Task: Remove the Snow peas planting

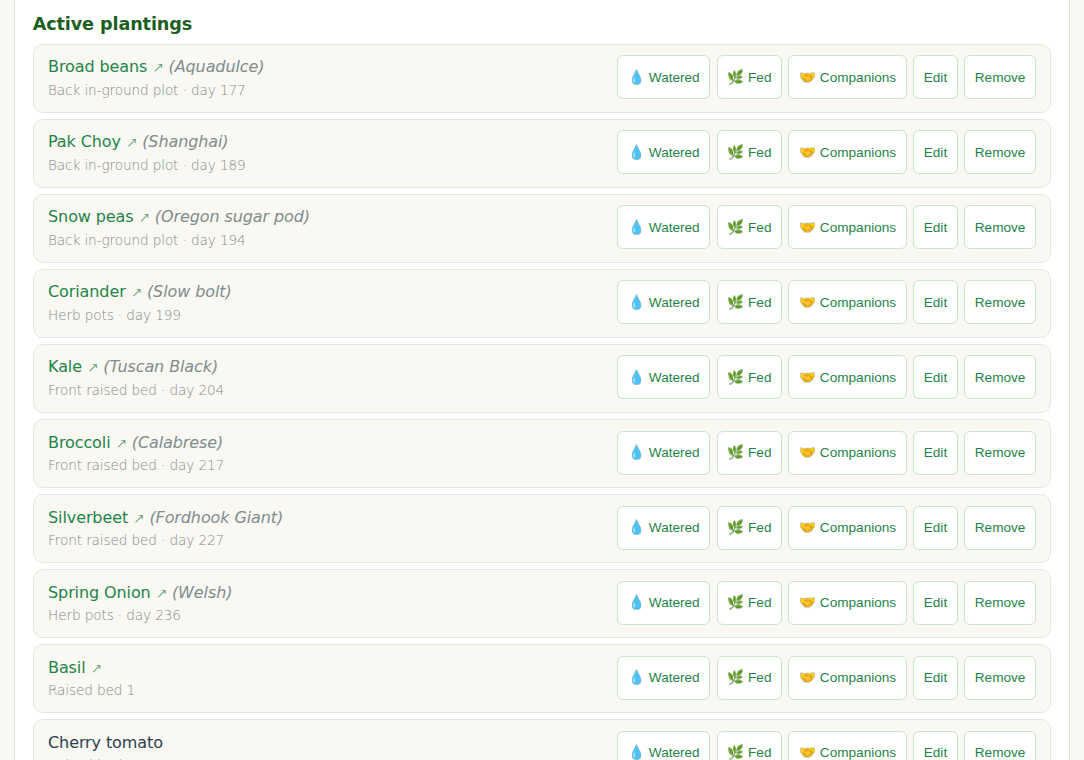Action: 1000,228
